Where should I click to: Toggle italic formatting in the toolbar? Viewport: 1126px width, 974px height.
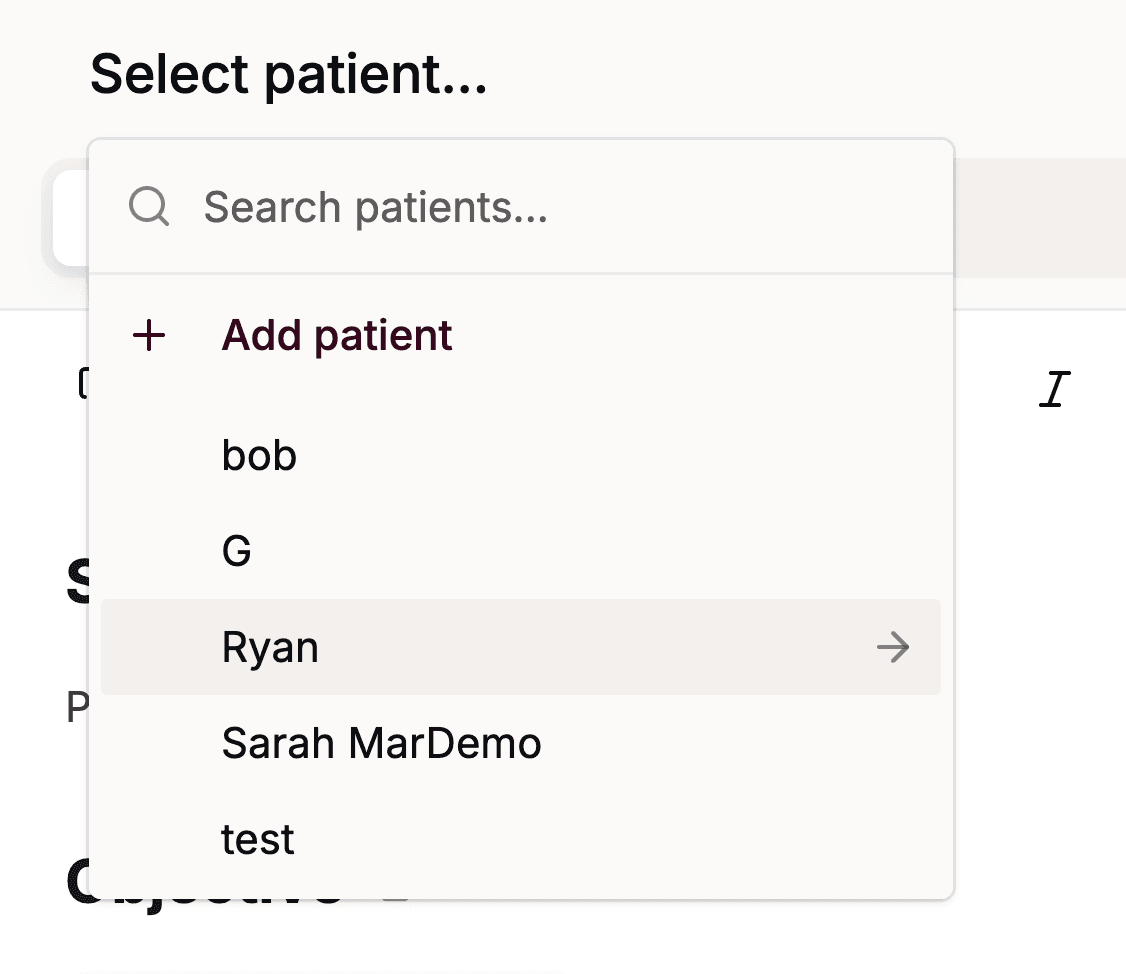pyautogui.click(x=1054, y=388)
